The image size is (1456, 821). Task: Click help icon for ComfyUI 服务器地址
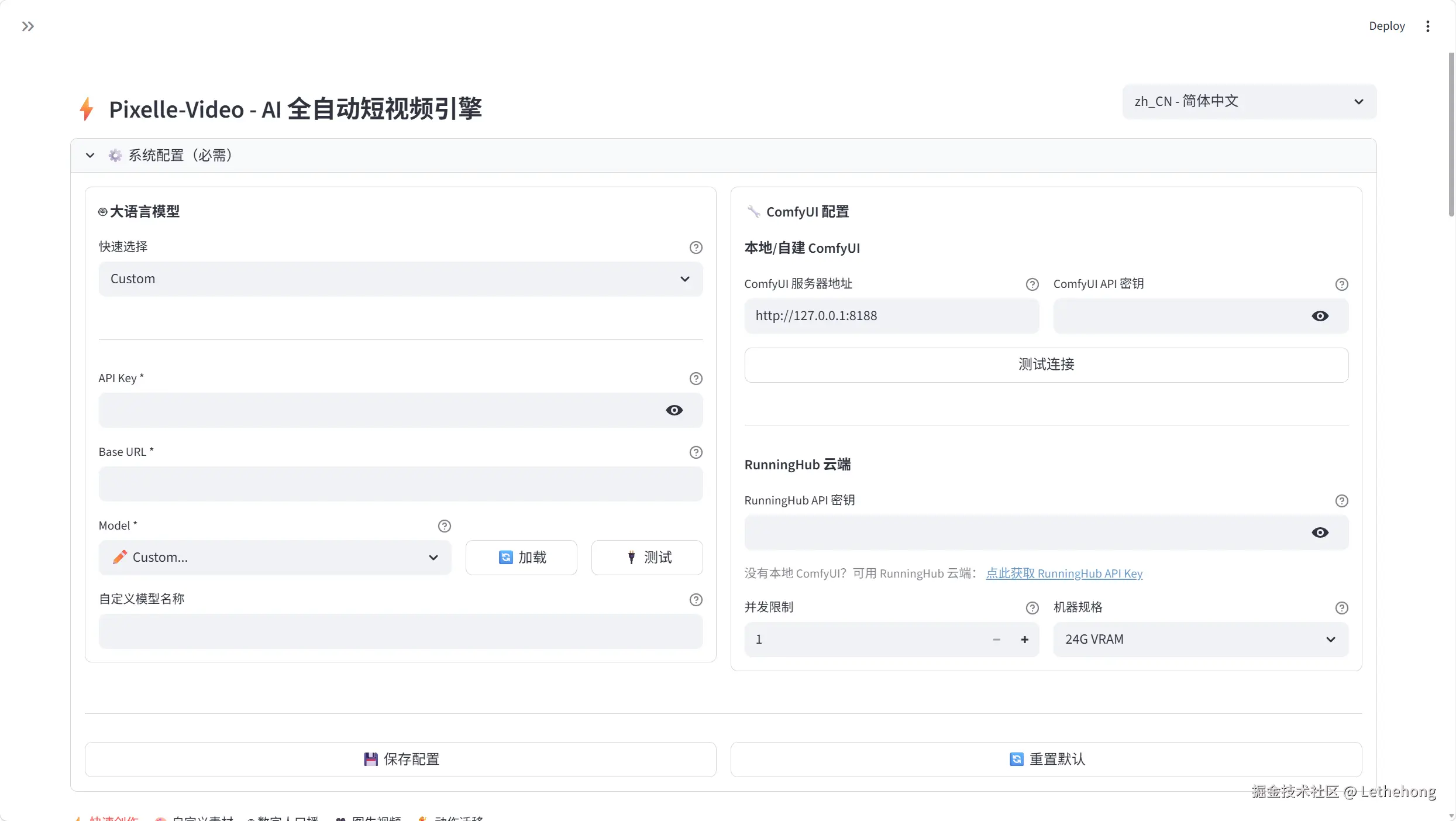point(1032,284)
